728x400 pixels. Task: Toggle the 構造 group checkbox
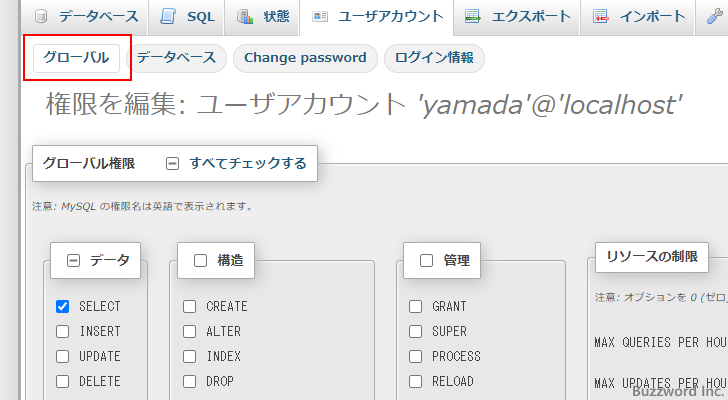pos(200,260)
